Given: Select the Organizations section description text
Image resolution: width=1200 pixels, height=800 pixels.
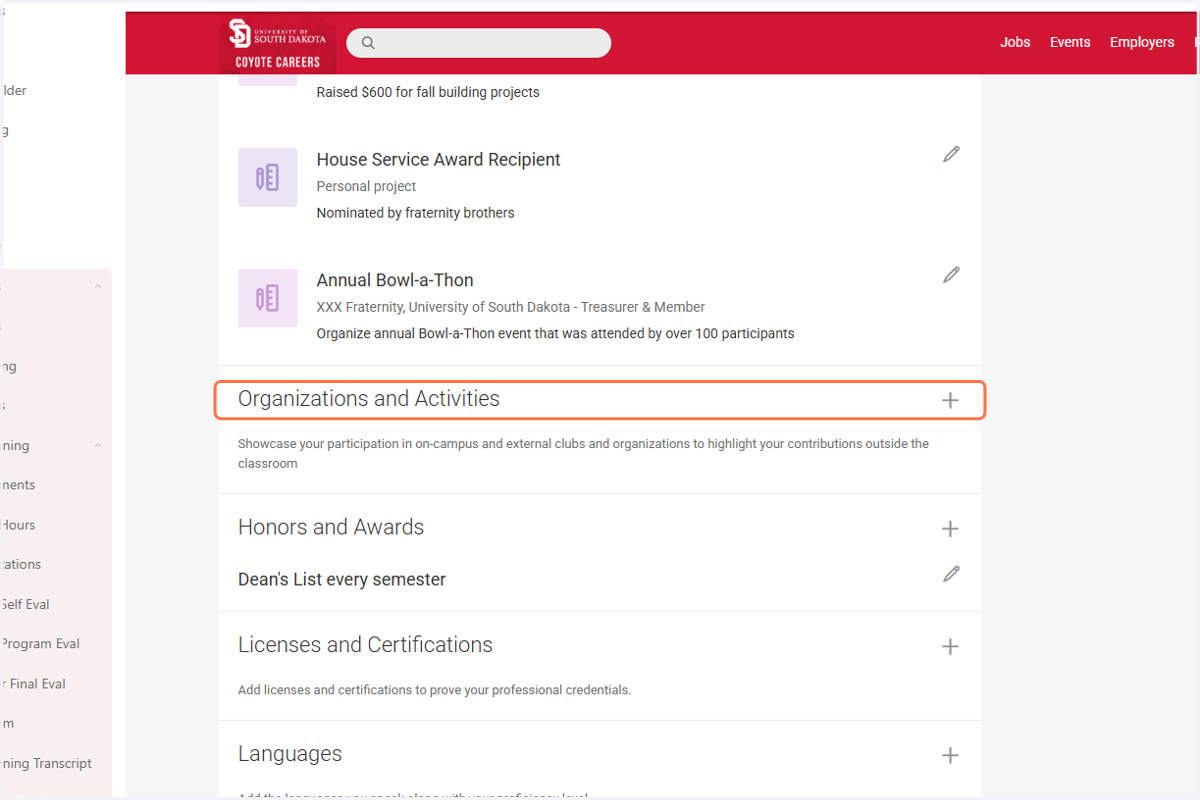Looking at the screenshot, I should tap(583, 453).
